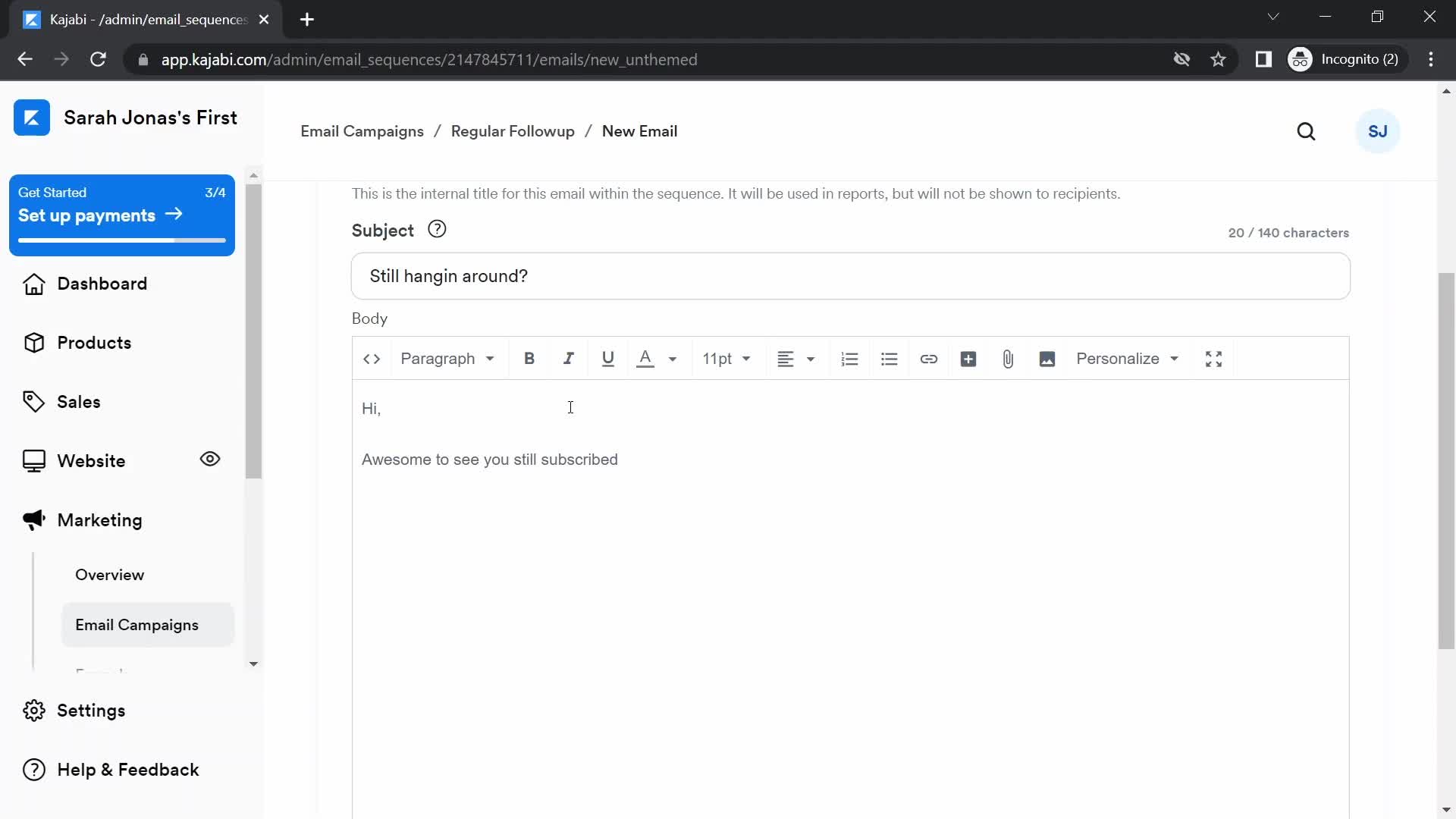The width and height of the screenshot is (1456, 819).
Task: Click the attach file icon
Action: (x=1008, y=359)
